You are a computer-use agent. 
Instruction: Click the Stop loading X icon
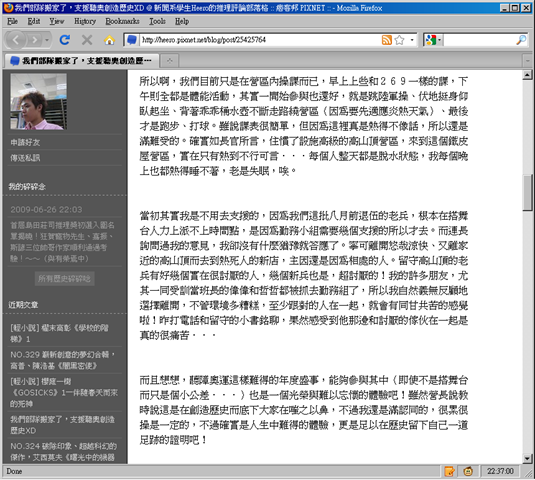[87, 40]
